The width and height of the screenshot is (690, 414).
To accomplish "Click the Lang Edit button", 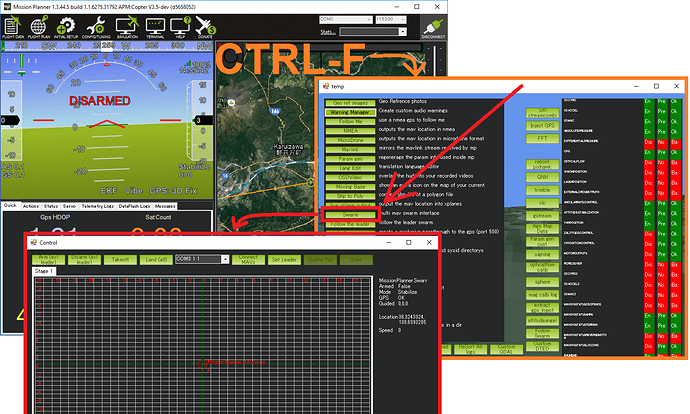I will 350,168.
